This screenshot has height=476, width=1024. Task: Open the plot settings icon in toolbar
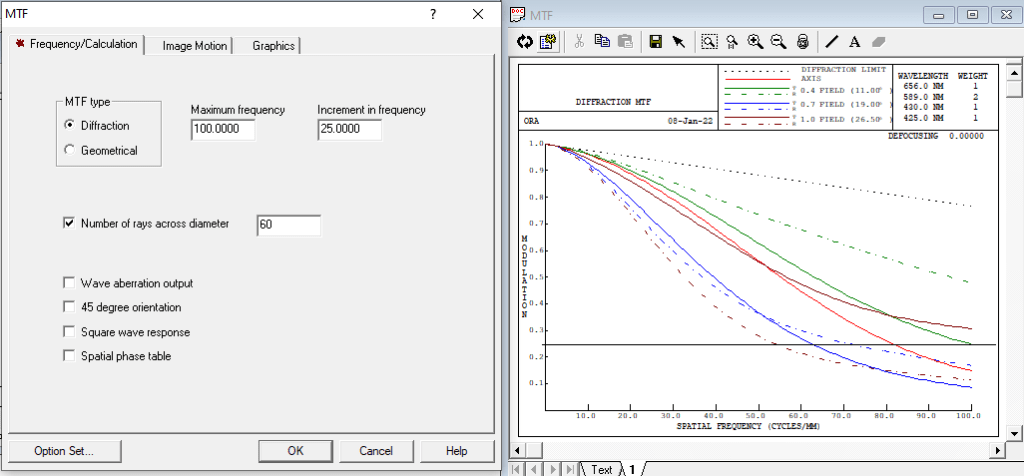point(548,41)
